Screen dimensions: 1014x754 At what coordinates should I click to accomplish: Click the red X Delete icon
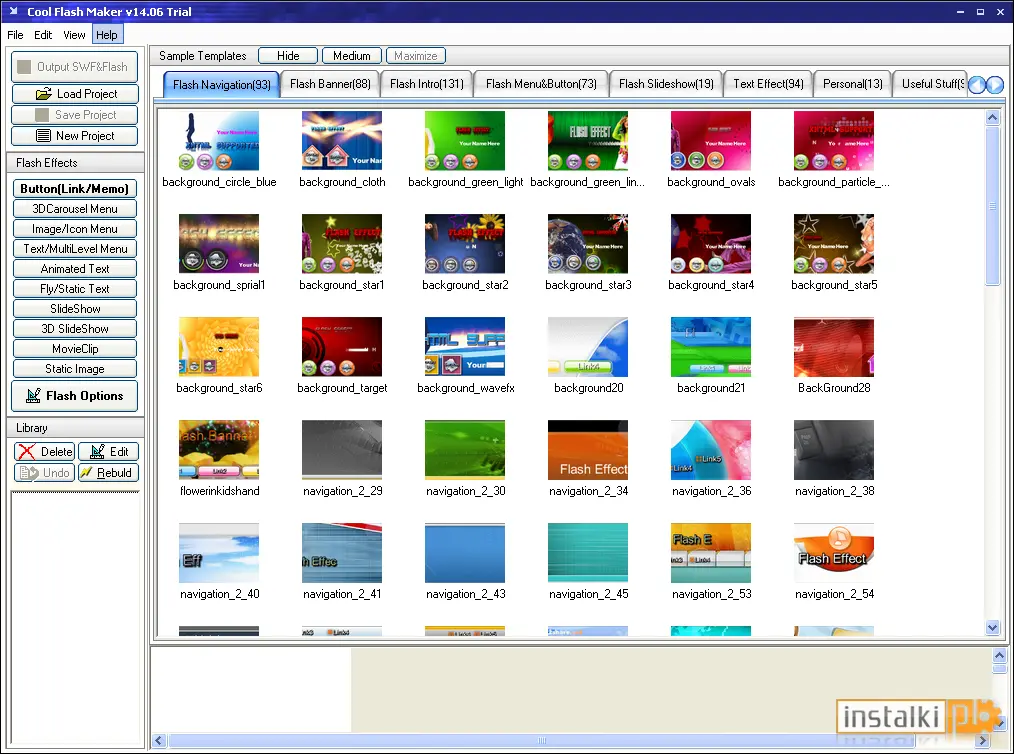tap(27, 452)
